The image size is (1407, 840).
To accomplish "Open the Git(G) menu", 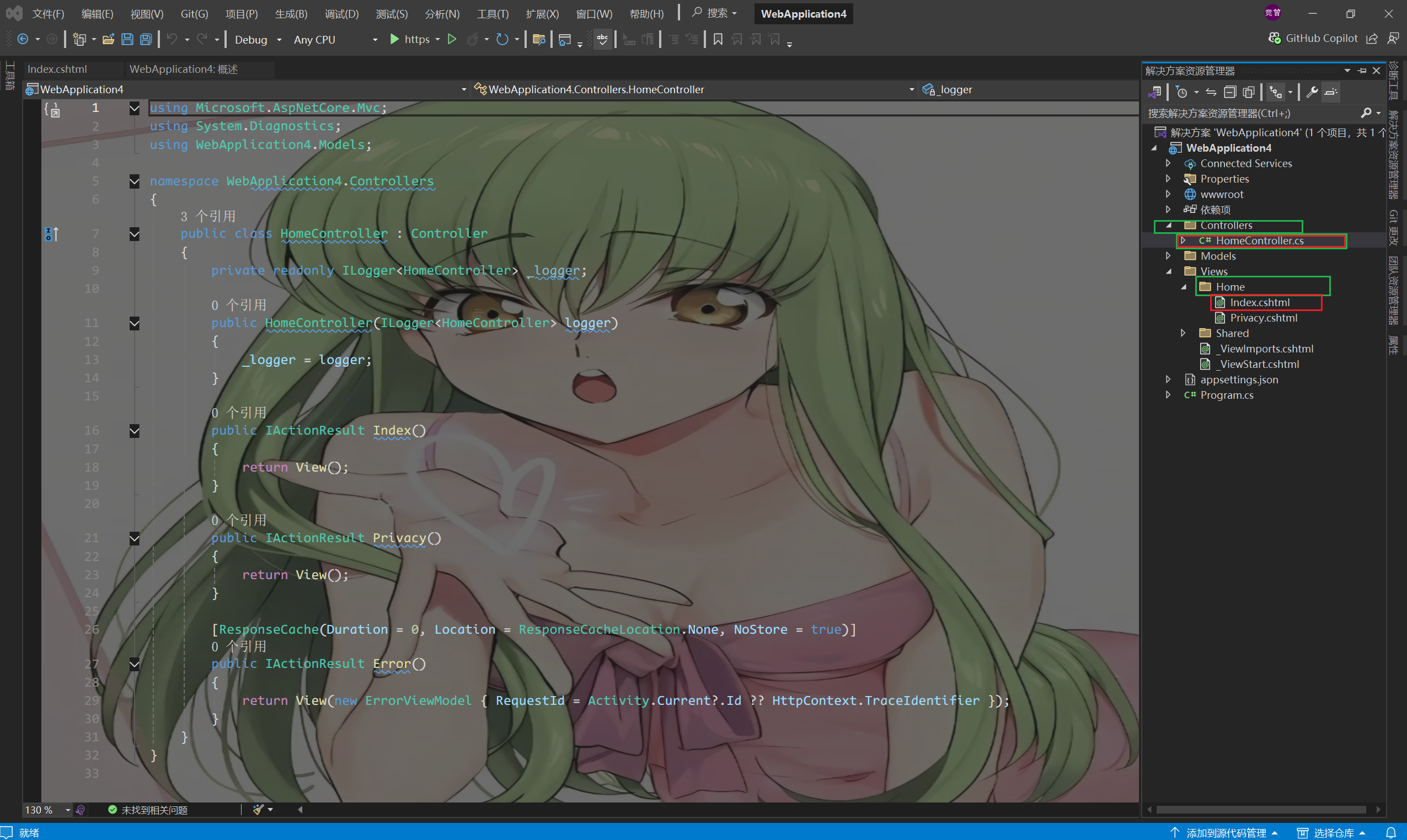I will [194, 14].
